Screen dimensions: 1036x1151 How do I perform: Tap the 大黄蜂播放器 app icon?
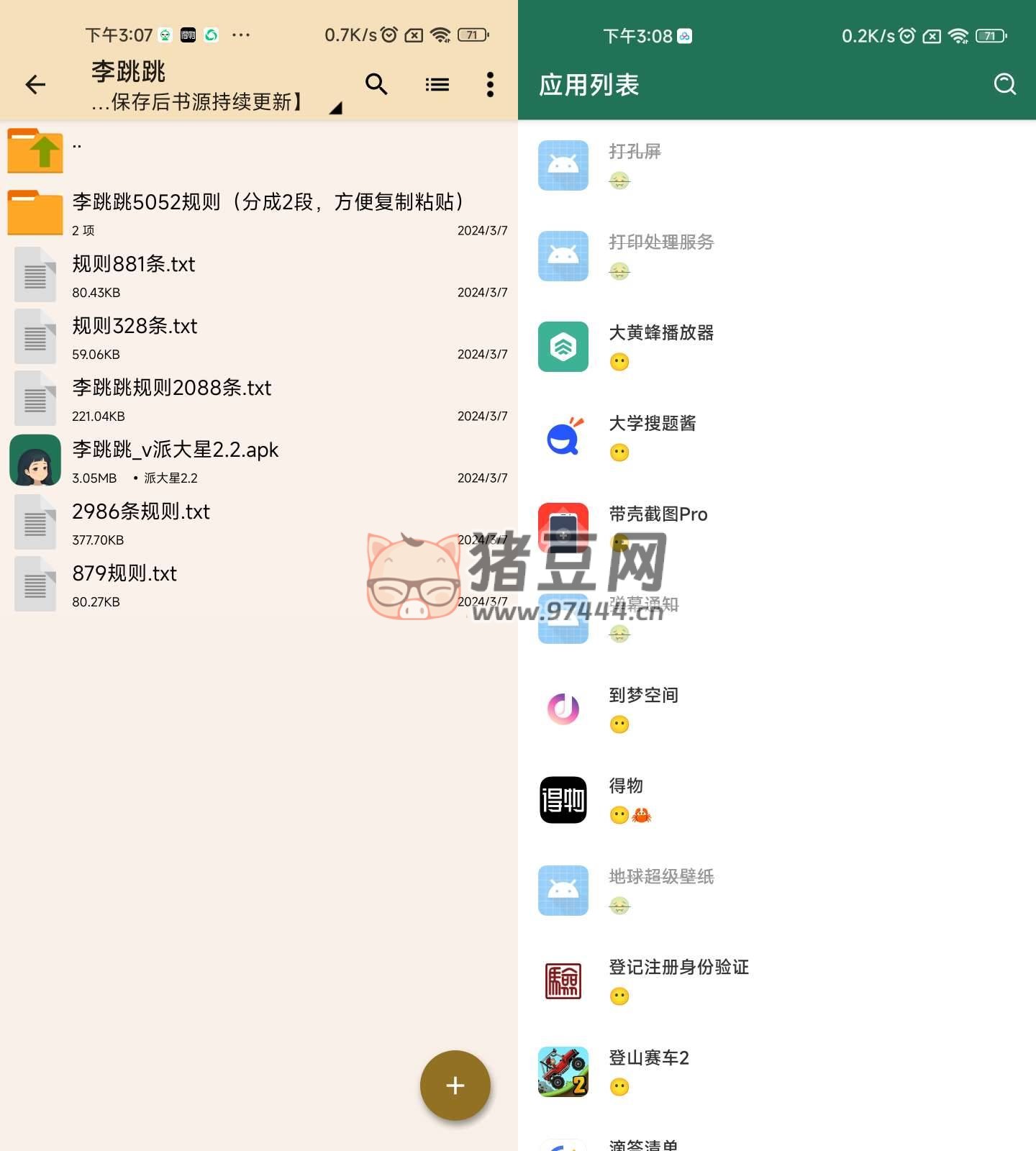pos(563,347)
